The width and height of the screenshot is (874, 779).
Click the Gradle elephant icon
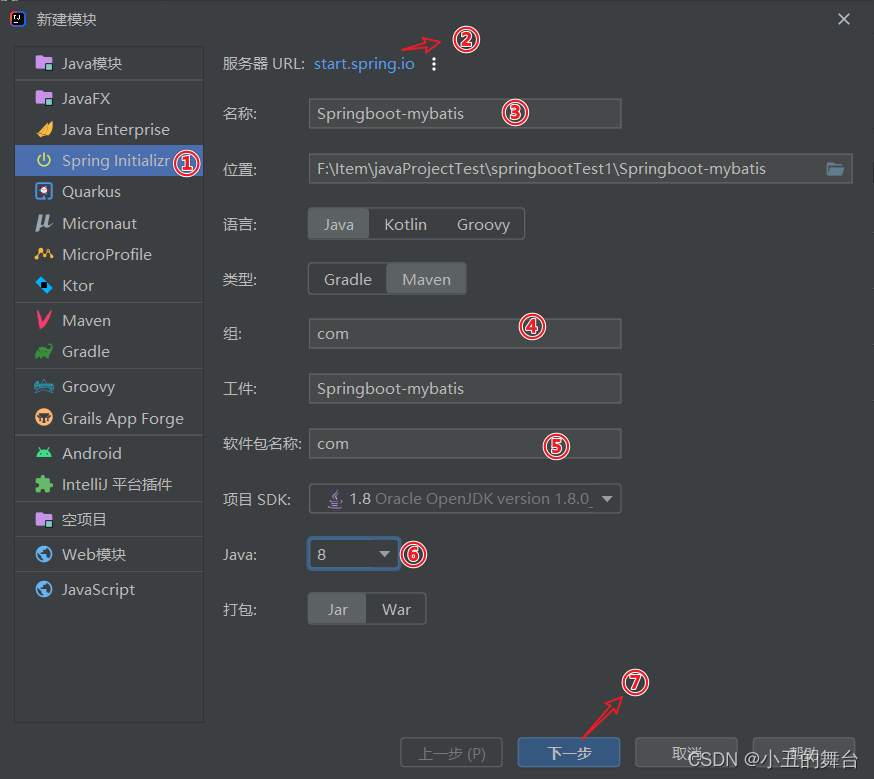point(44,351)
